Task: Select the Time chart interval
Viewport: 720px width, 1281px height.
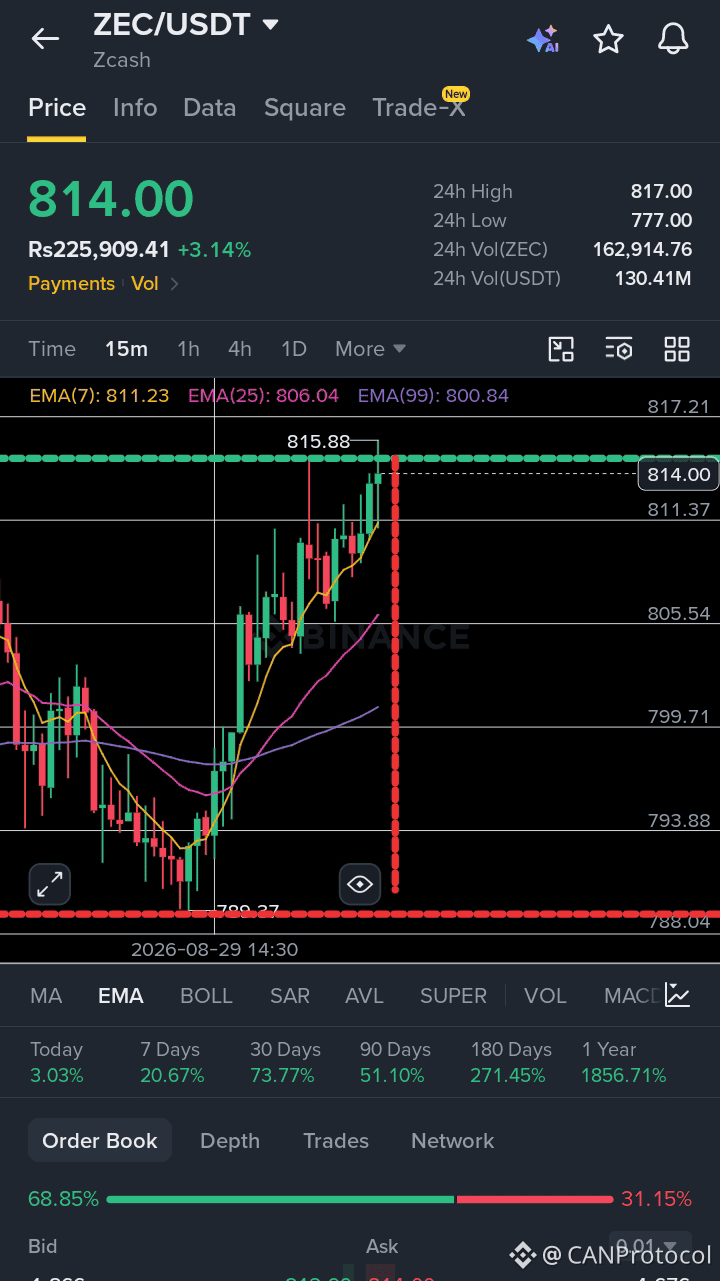Action: [x=52, y=349]
